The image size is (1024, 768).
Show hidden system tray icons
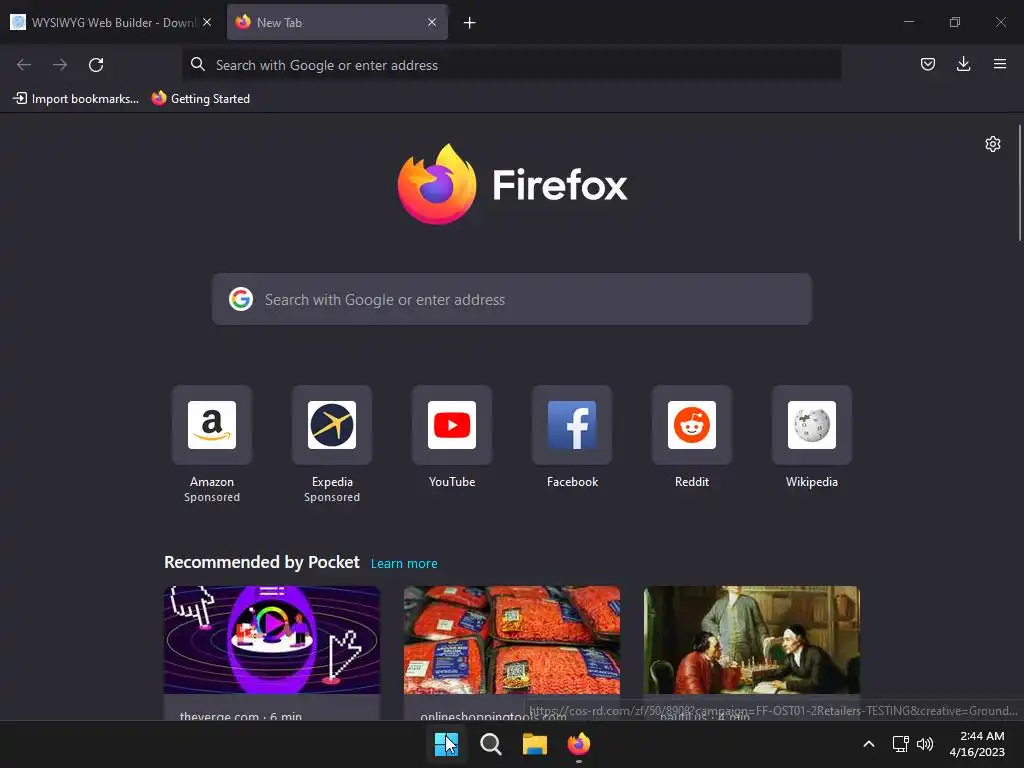(x=869, y=744)
